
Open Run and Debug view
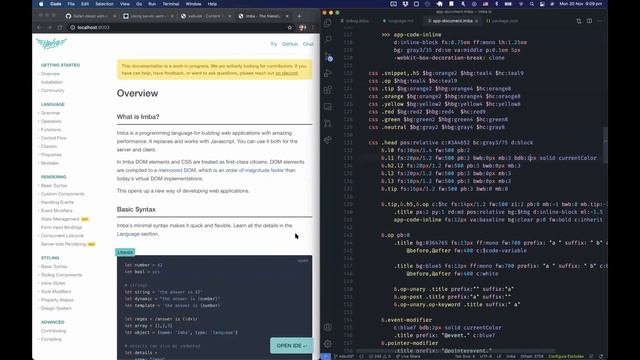(328, 73)
